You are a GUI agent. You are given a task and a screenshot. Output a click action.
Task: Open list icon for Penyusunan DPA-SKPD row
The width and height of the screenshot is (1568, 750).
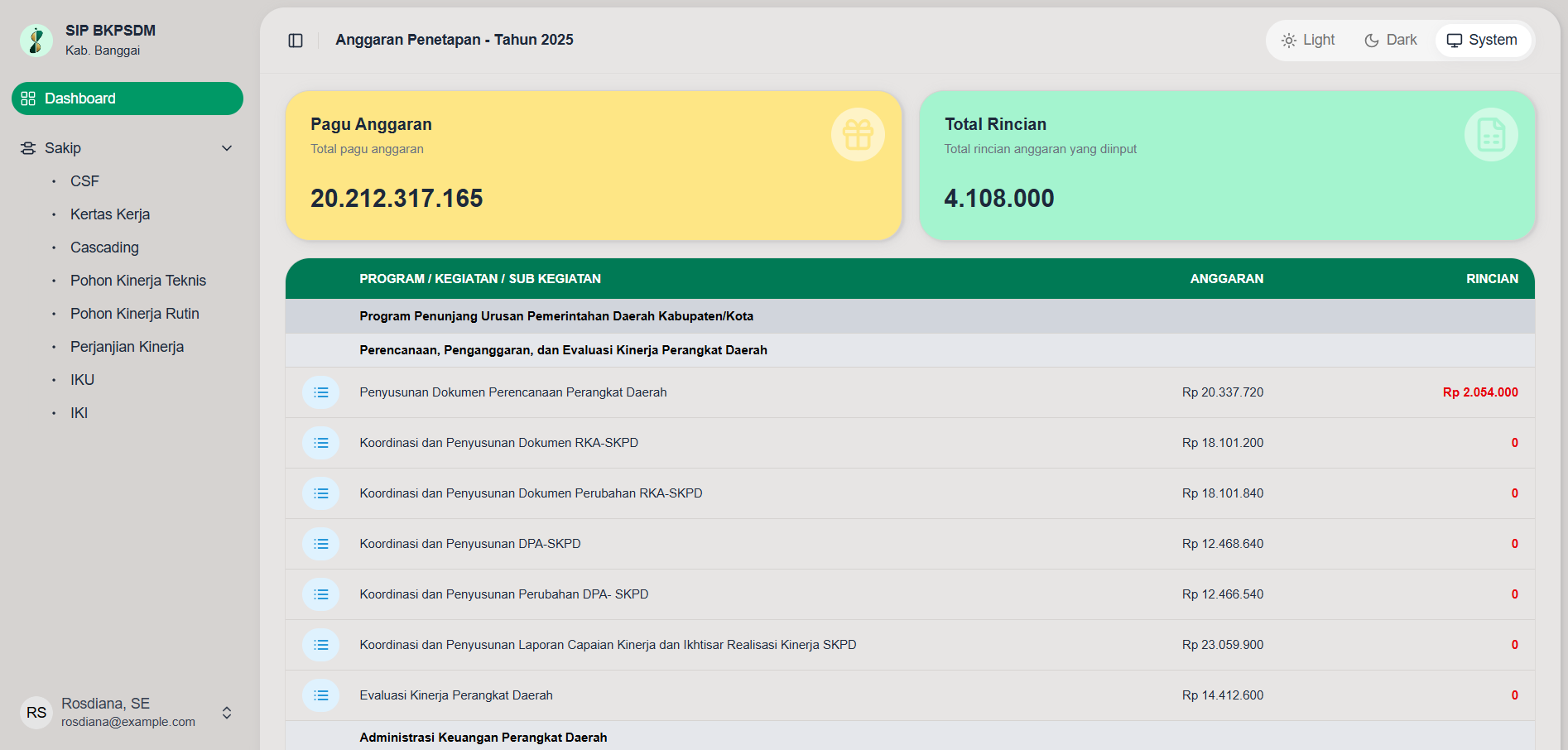(x=321, y=544)
